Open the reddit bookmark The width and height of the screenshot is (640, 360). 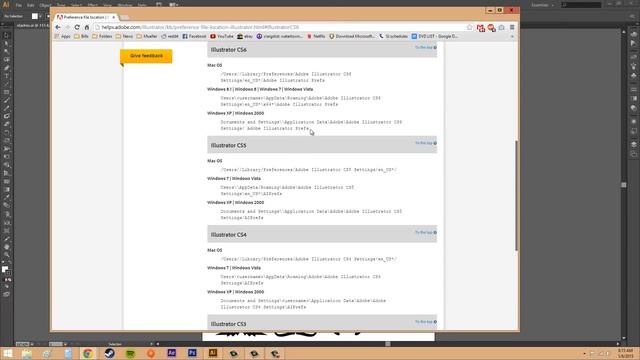click(x=170, y=36)
